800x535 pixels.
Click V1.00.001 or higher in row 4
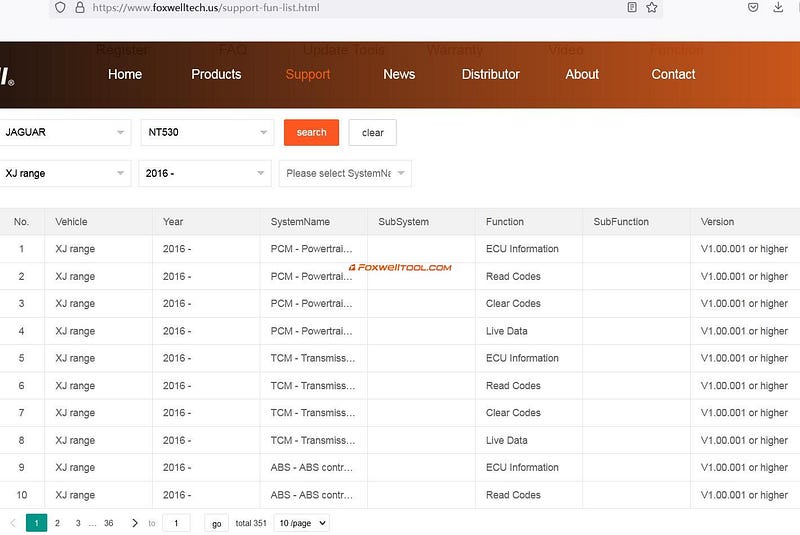click(x=744, y=331)
